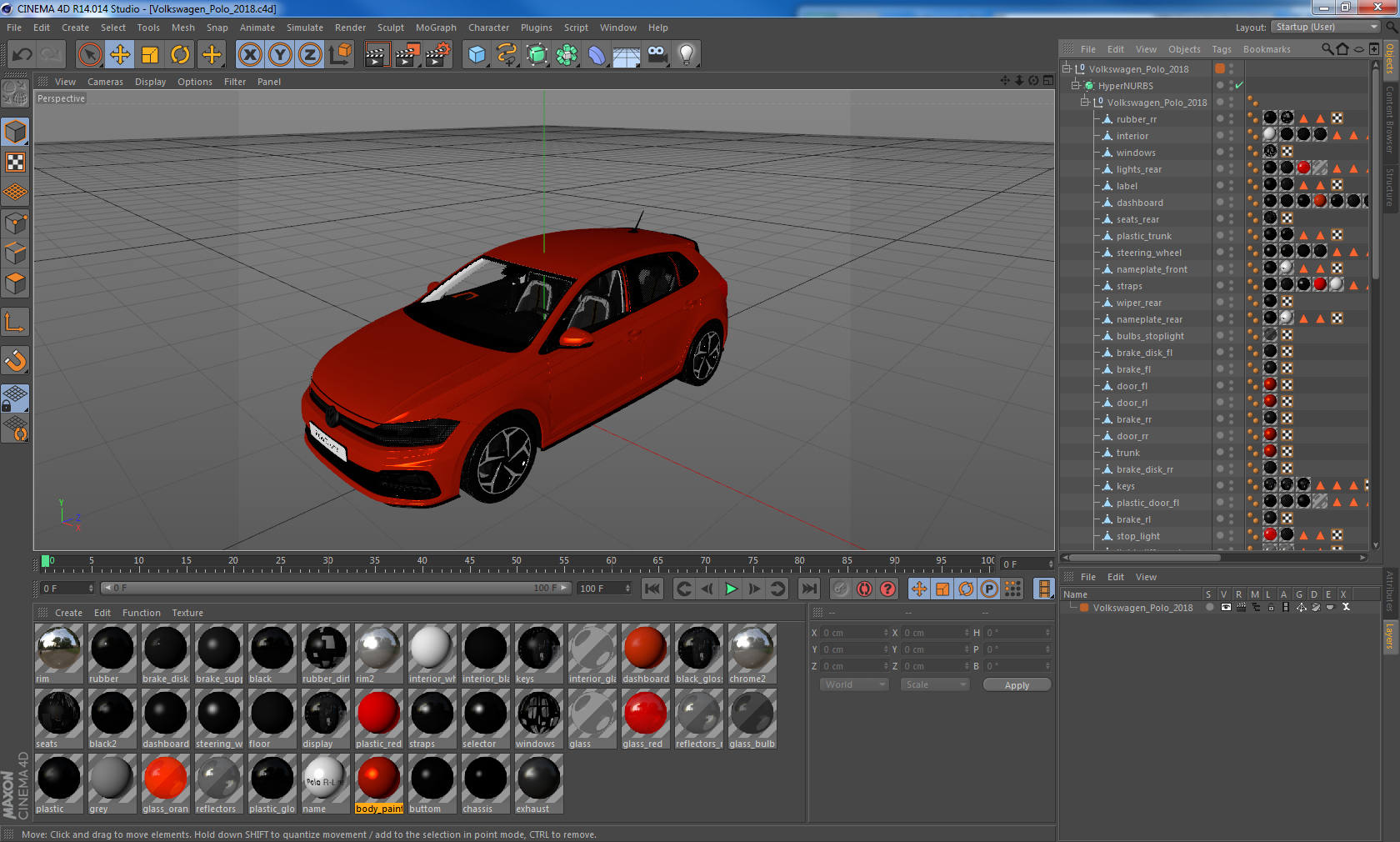Select the Move tool
The image size is (1400, 842).
coord(120,55)
